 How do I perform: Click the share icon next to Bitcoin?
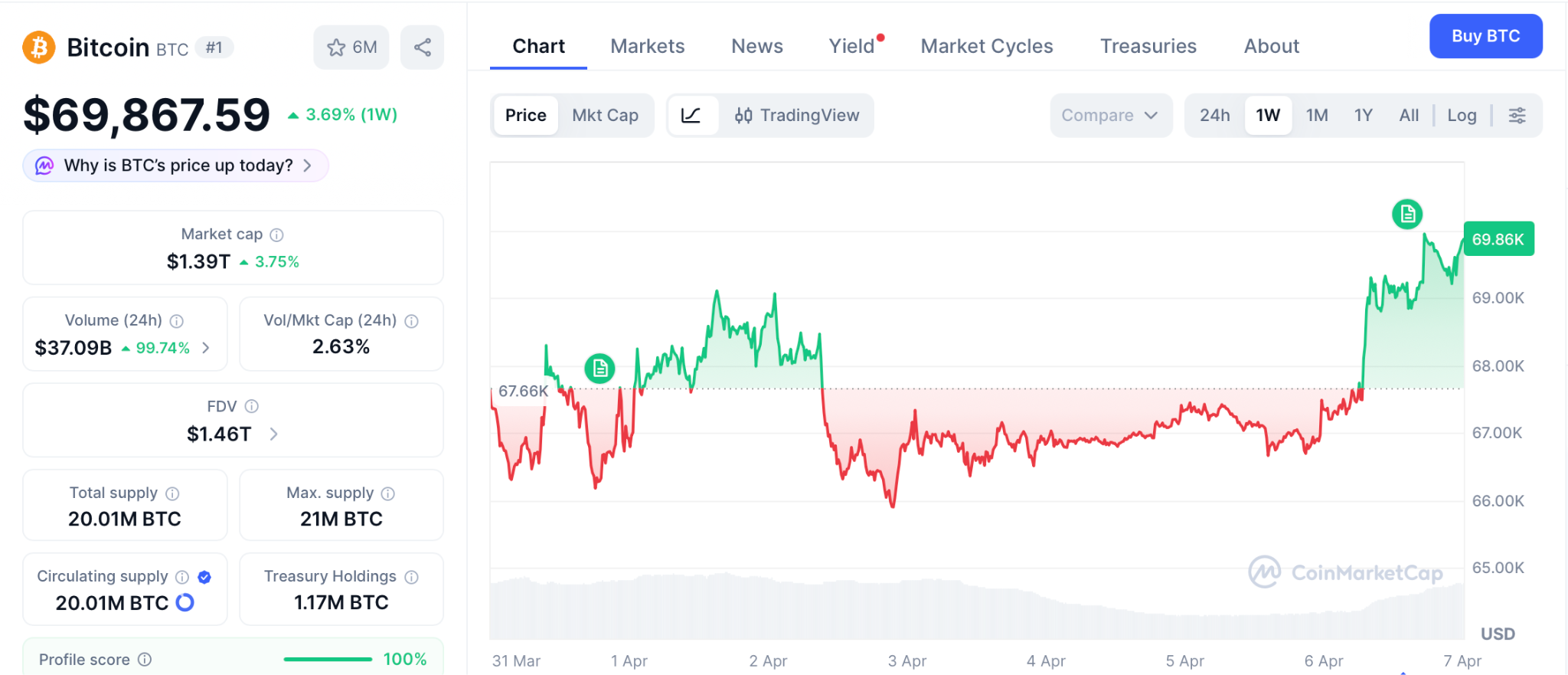pos(422,48)
